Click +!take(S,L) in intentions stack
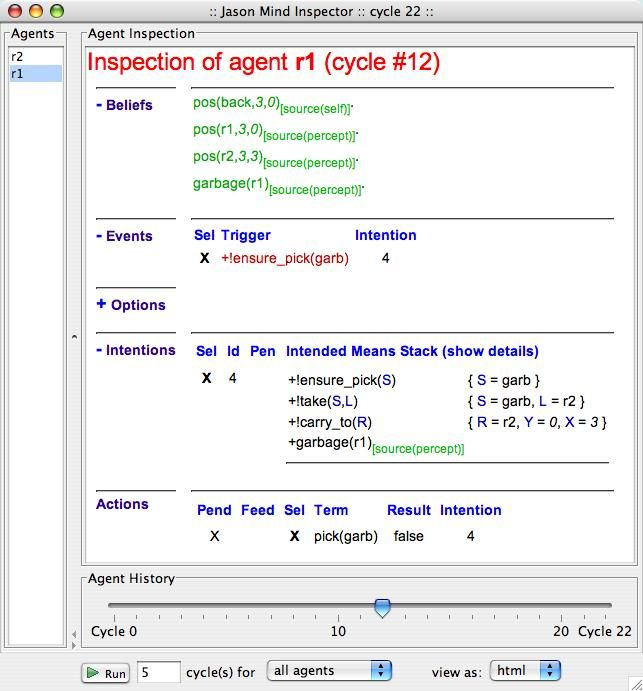This screenshot has height=691, width=643. coord(323,401)
